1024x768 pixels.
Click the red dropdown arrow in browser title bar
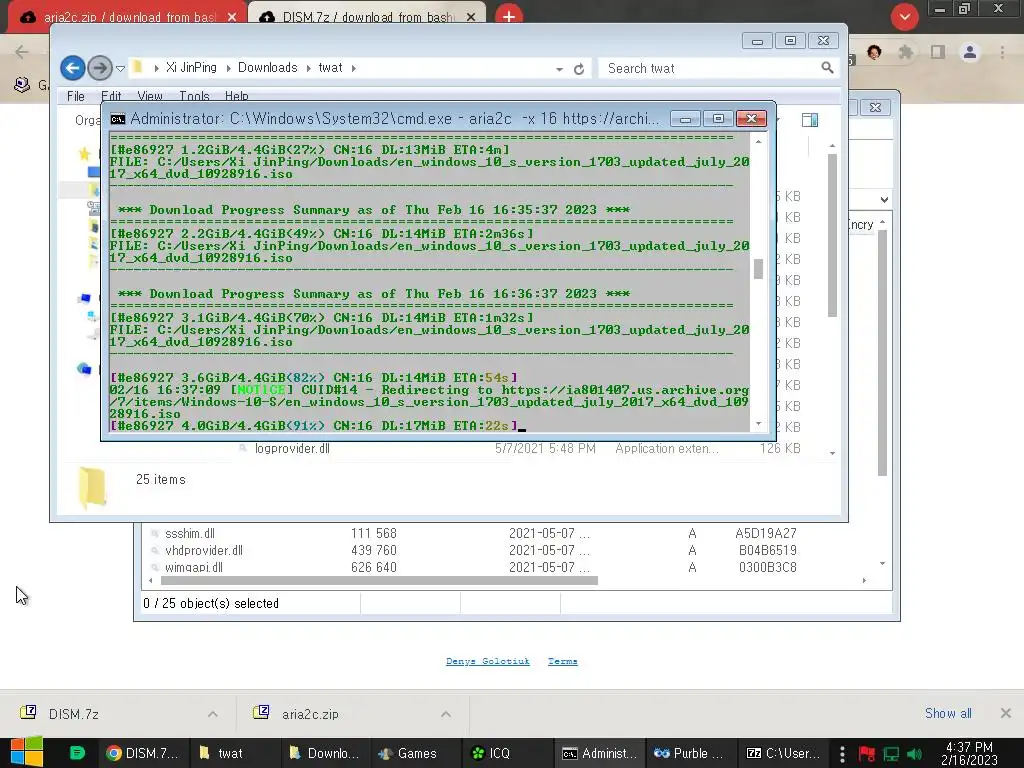(x=904, y=16)
